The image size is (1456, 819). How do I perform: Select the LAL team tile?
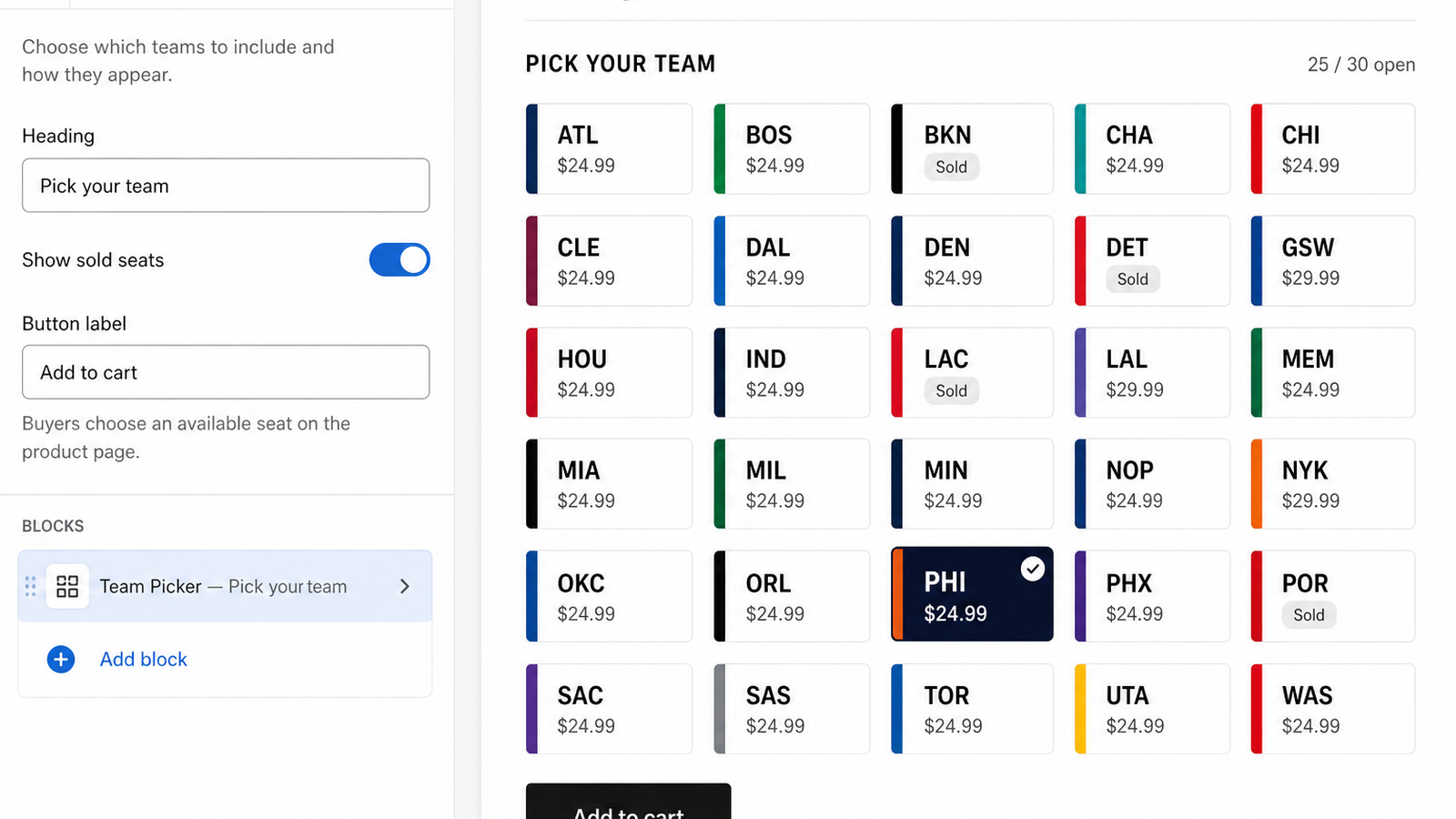tap(1152, 372)
